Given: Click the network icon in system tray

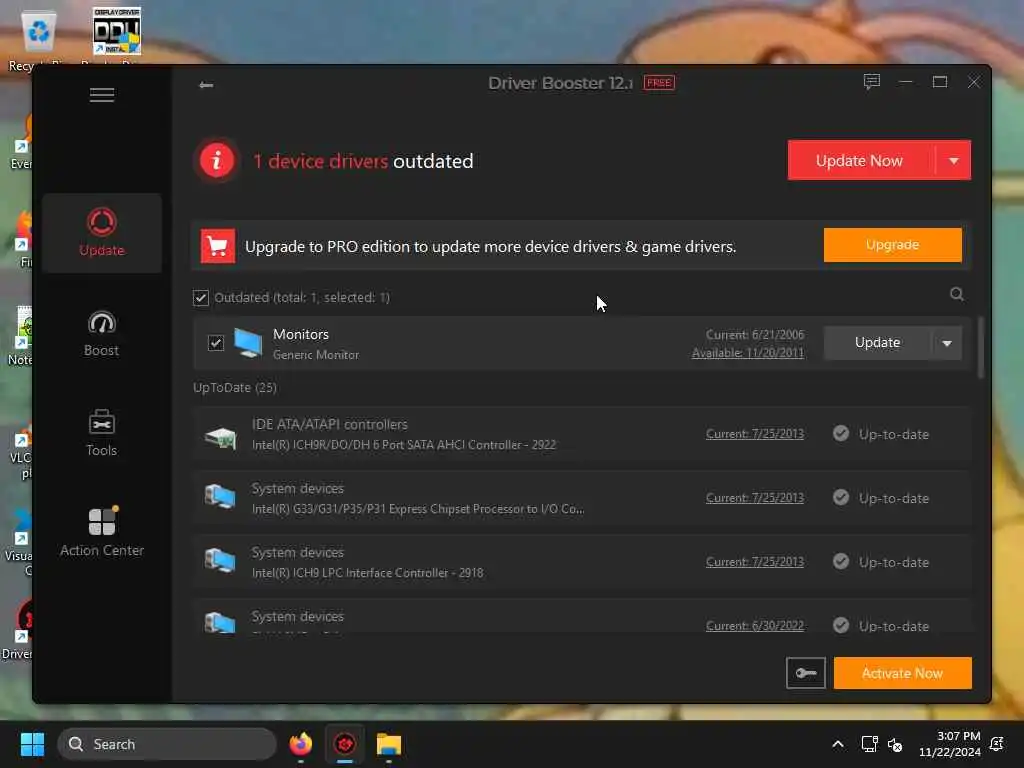Looking at the screenshot, I should click(869, 744).
